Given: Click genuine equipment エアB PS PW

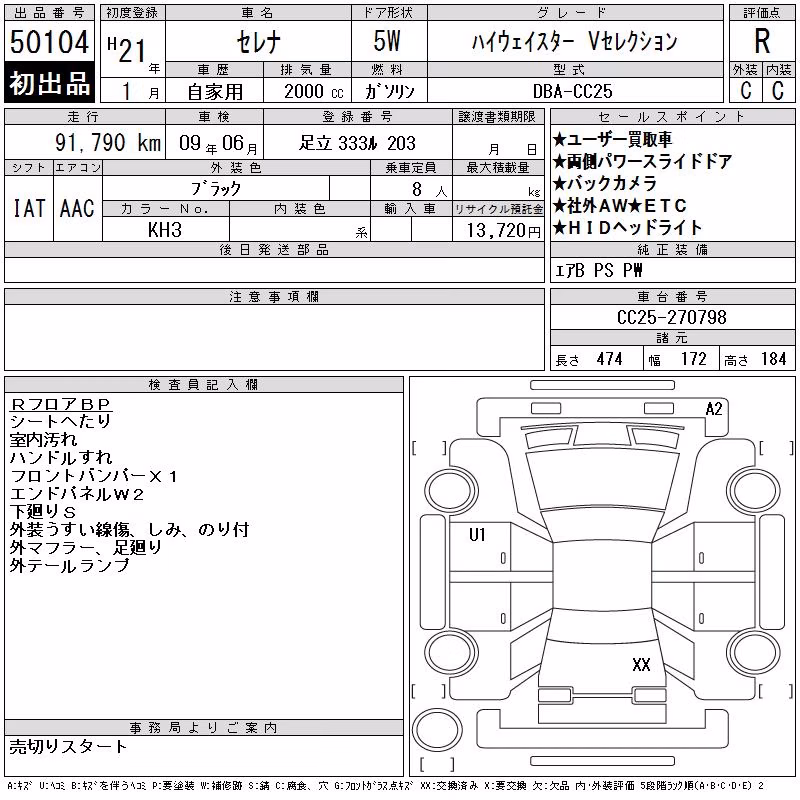Looking at the screenshot, I should point(598,270).
